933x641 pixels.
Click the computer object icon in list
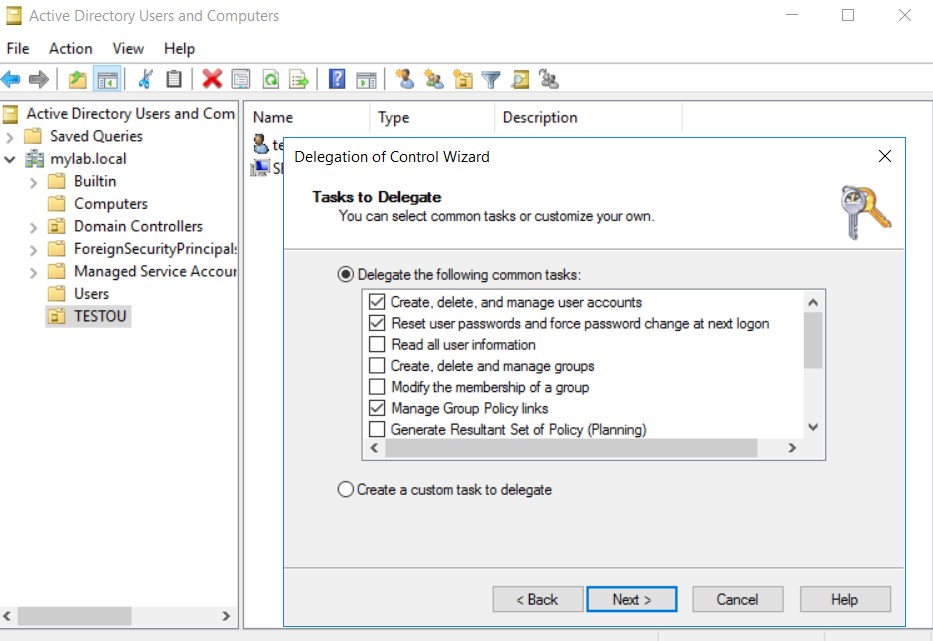(x=260, y=168)
